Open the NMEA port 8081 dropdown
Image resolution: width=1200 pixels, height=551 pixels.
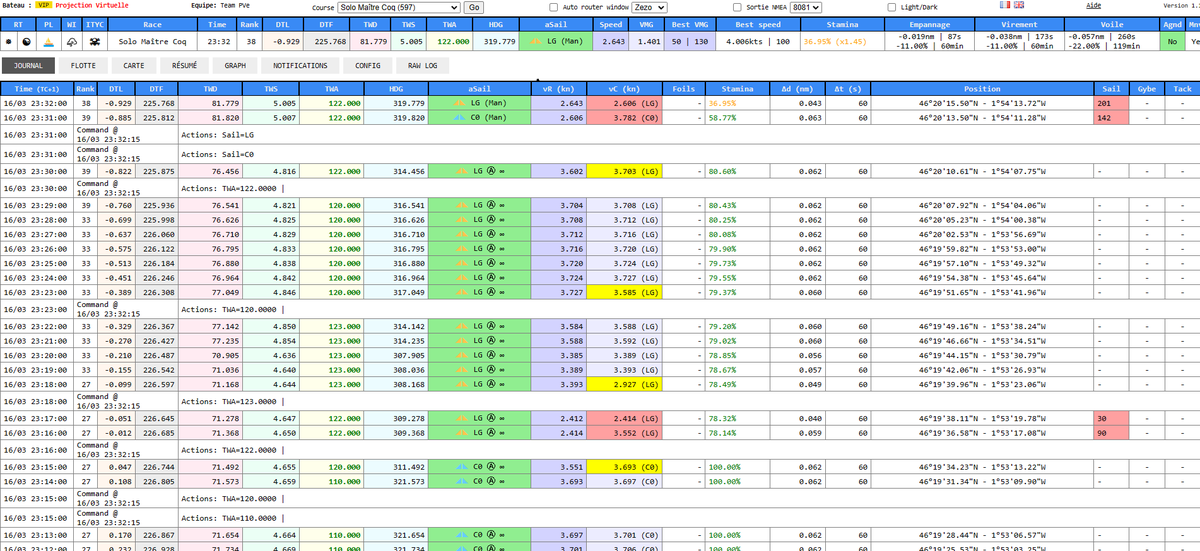tap(806, 7)
